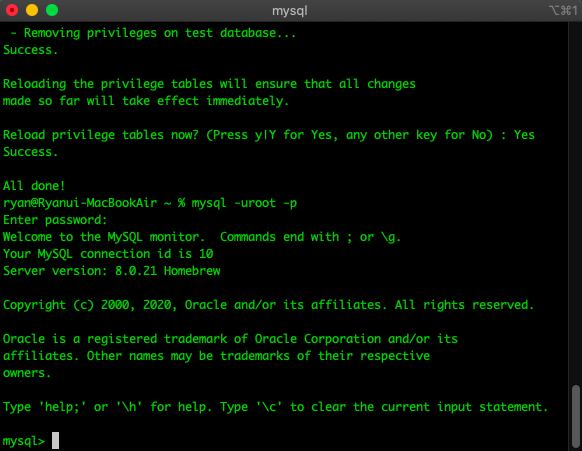This screenshot has width=582, height=451.
Task: Click the first 'Success.' line
Action: click(x=30, y=50)
